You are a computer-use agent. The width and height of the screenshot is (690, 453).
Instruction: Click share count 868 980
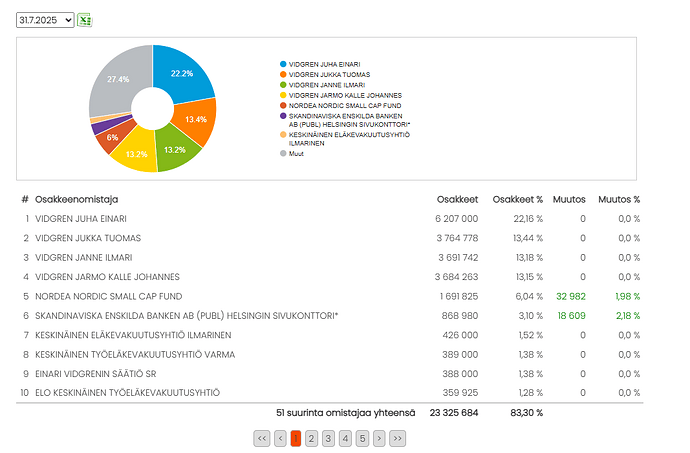pyautogui.click(x=460, y=316)
